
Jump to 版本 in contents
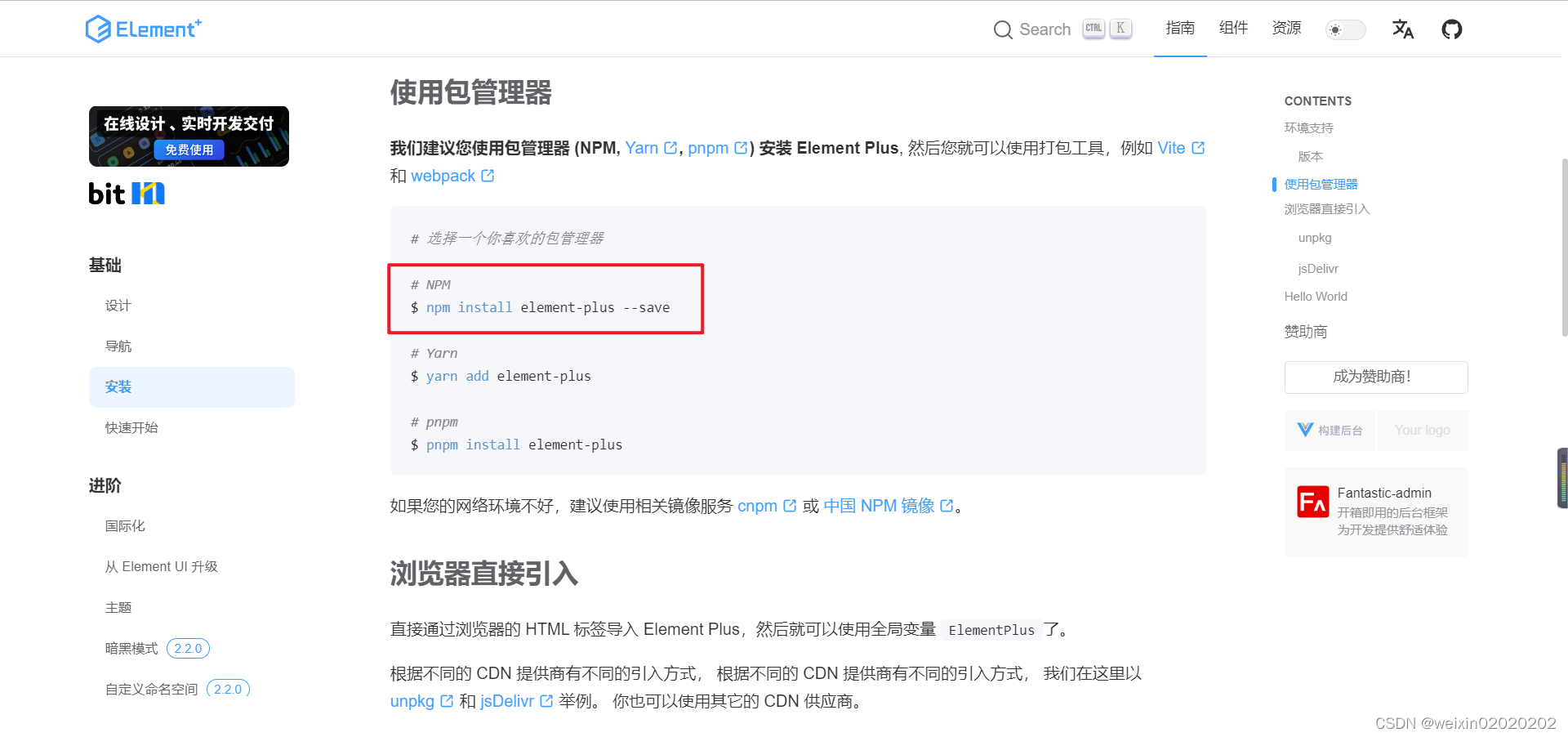(1310, 156)
